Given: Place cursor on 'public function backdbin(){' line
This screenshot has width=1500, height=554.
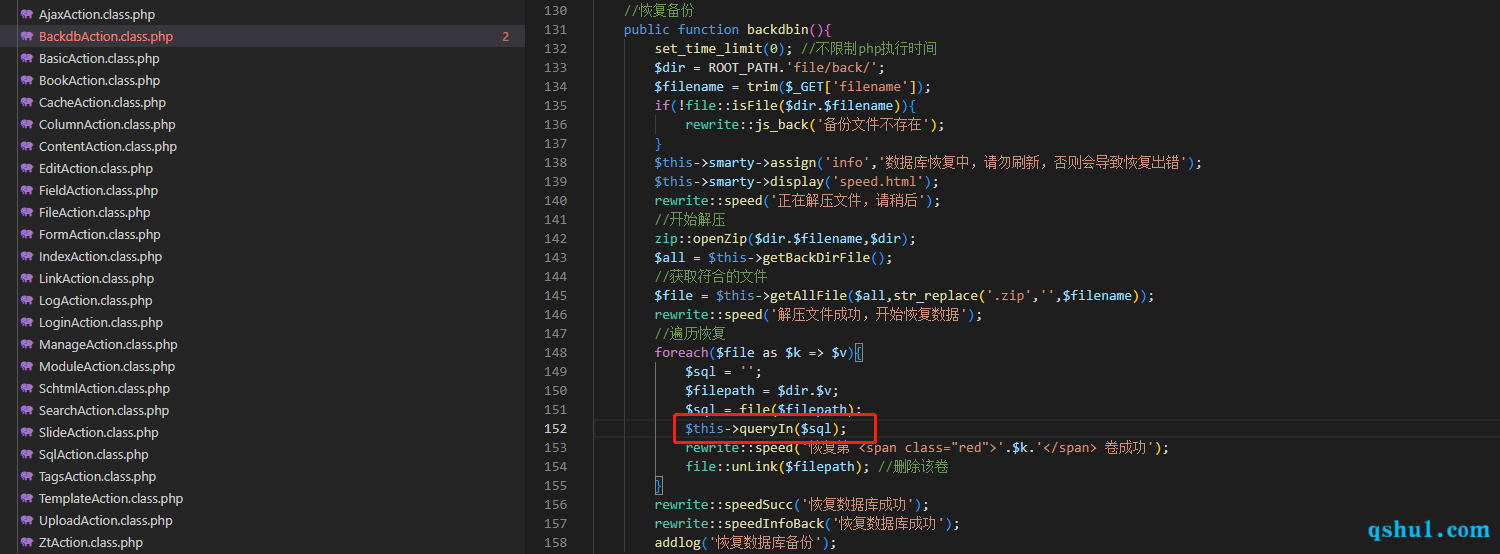Looking at the screenshot, I should click(727, 30).
